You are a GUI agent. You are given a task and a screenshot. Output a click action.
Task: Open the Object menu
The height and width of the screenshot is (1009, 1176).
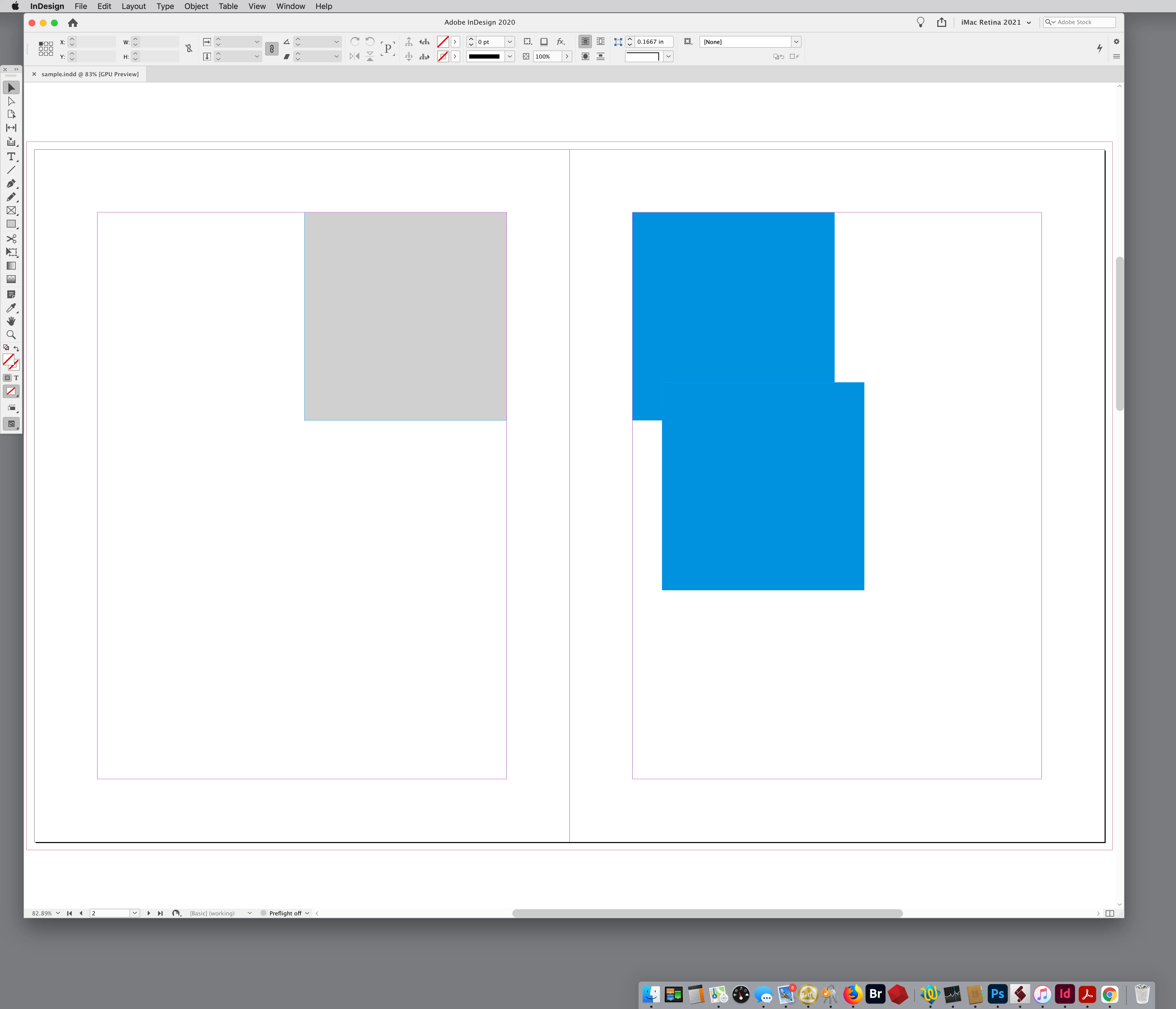(196, 6)
